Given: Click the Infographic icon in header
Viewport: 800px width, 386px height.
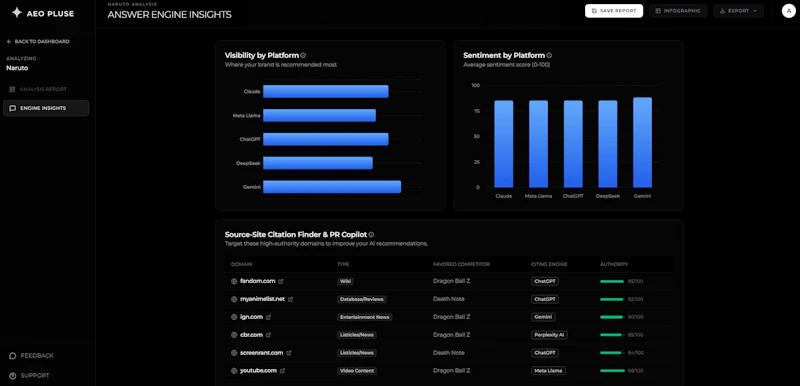Looking at the screenshot, I should [x=658, y=11].
